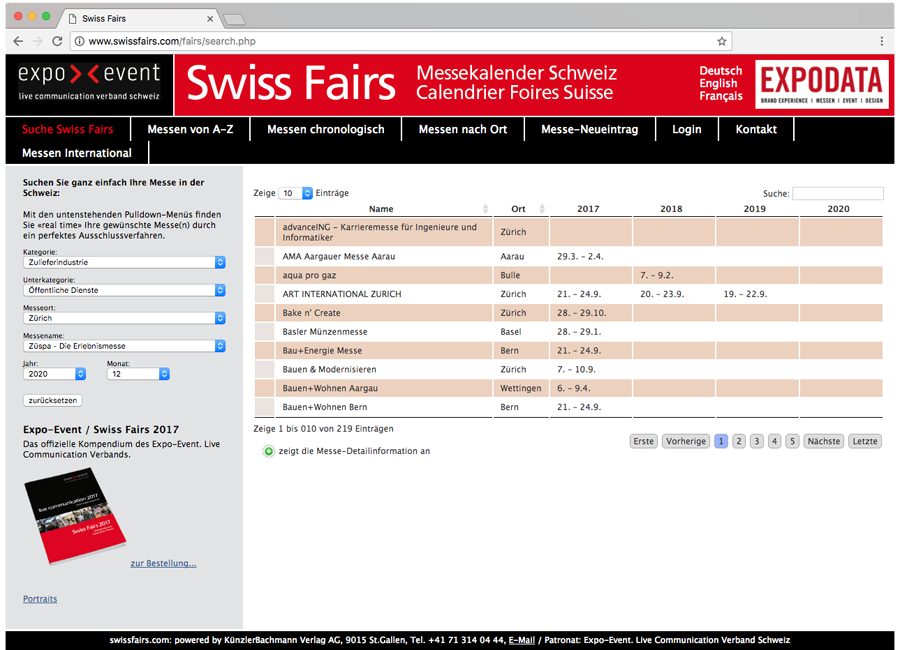The image size is (900, 650).
Task: Click the E-Mail link in footer
Action: coord(522,640)
